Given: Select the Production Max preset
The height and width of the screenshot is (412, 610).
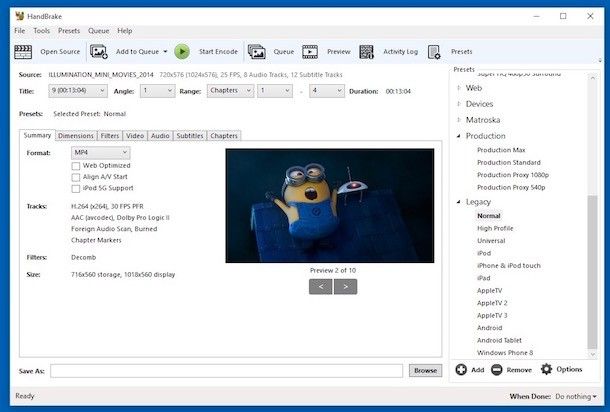Looking at the screenshot, I should 501,150.
